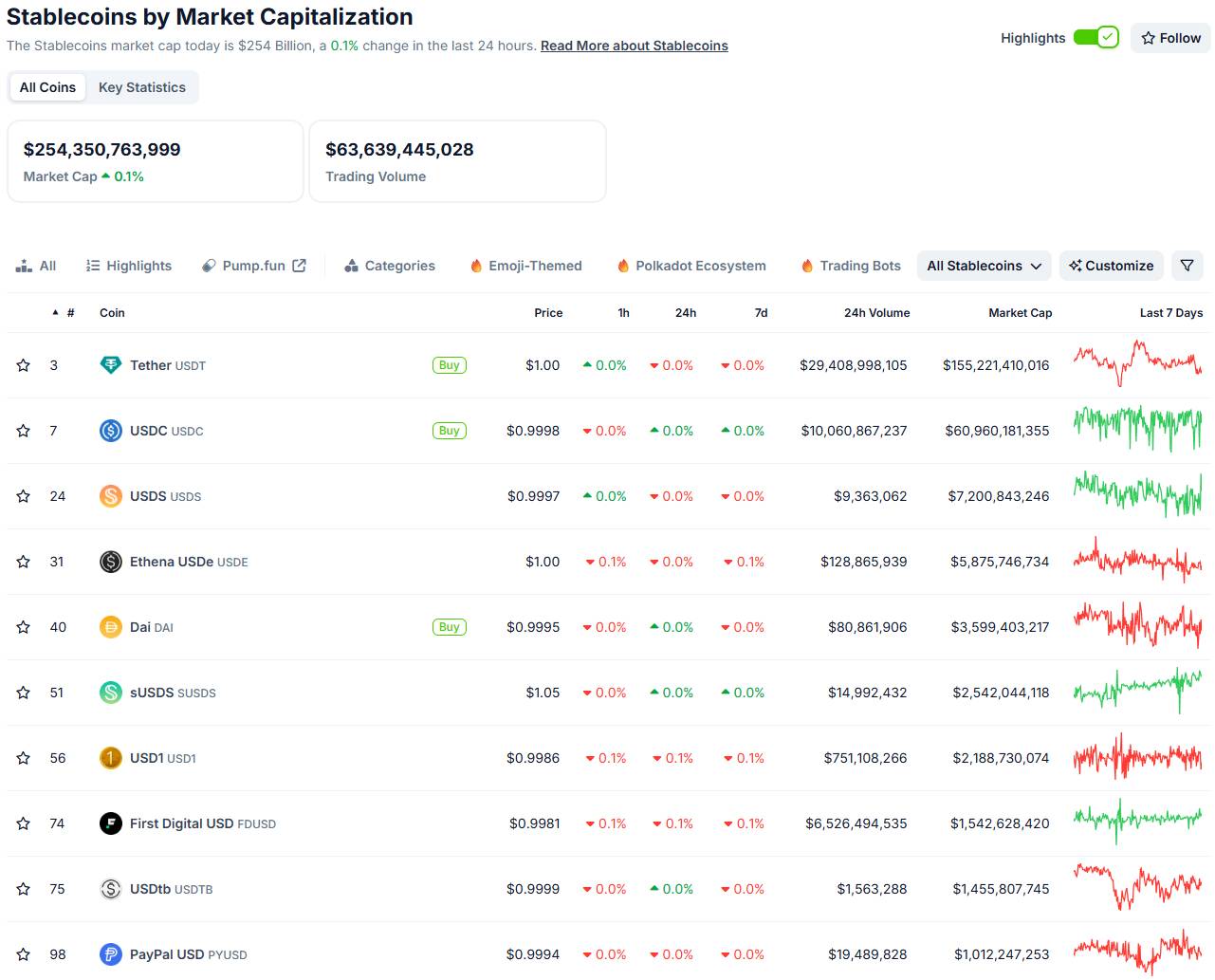Sort table by 24h change
The width and height of the screenshot is (1215, 980).
pos(686,313)
